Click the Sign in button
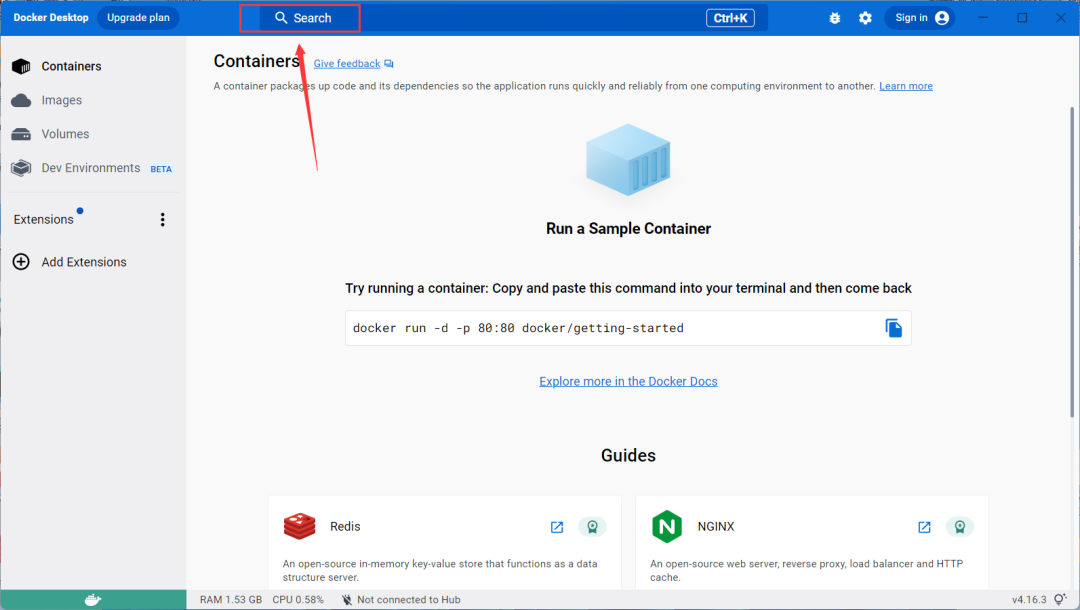 (920, 18)
